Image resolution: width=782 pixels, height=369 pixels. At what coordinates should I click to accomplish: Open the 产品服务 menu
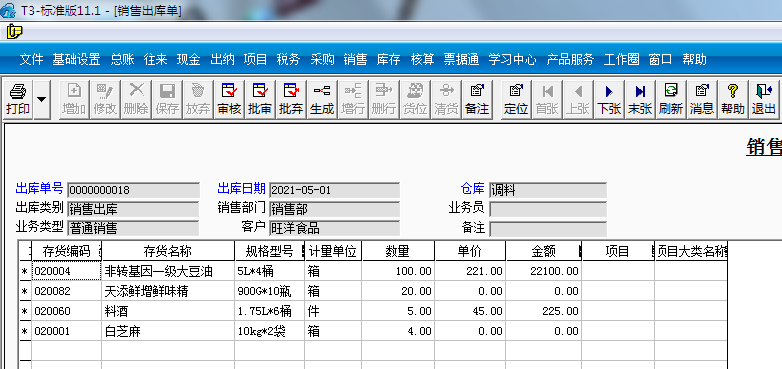(x=570, y=60)
